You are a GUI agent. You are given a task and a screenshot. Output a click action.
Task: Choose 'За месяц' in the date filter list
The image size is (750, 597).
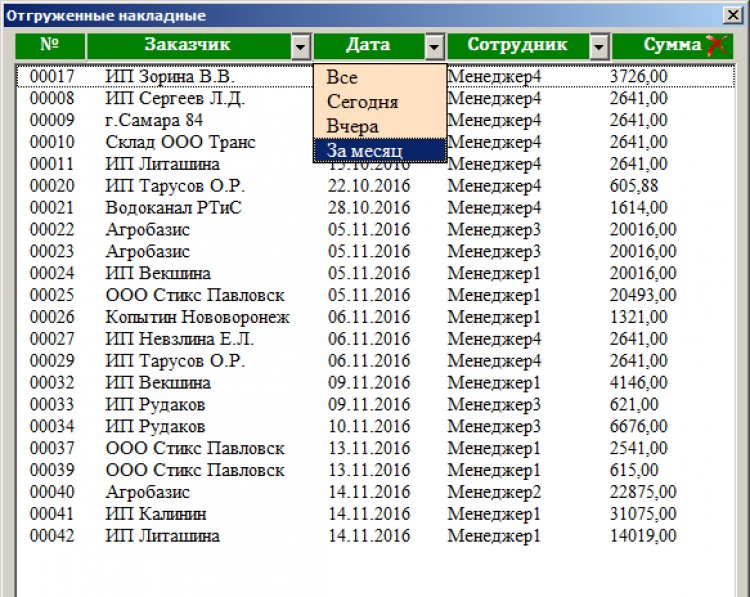(380, 151)
